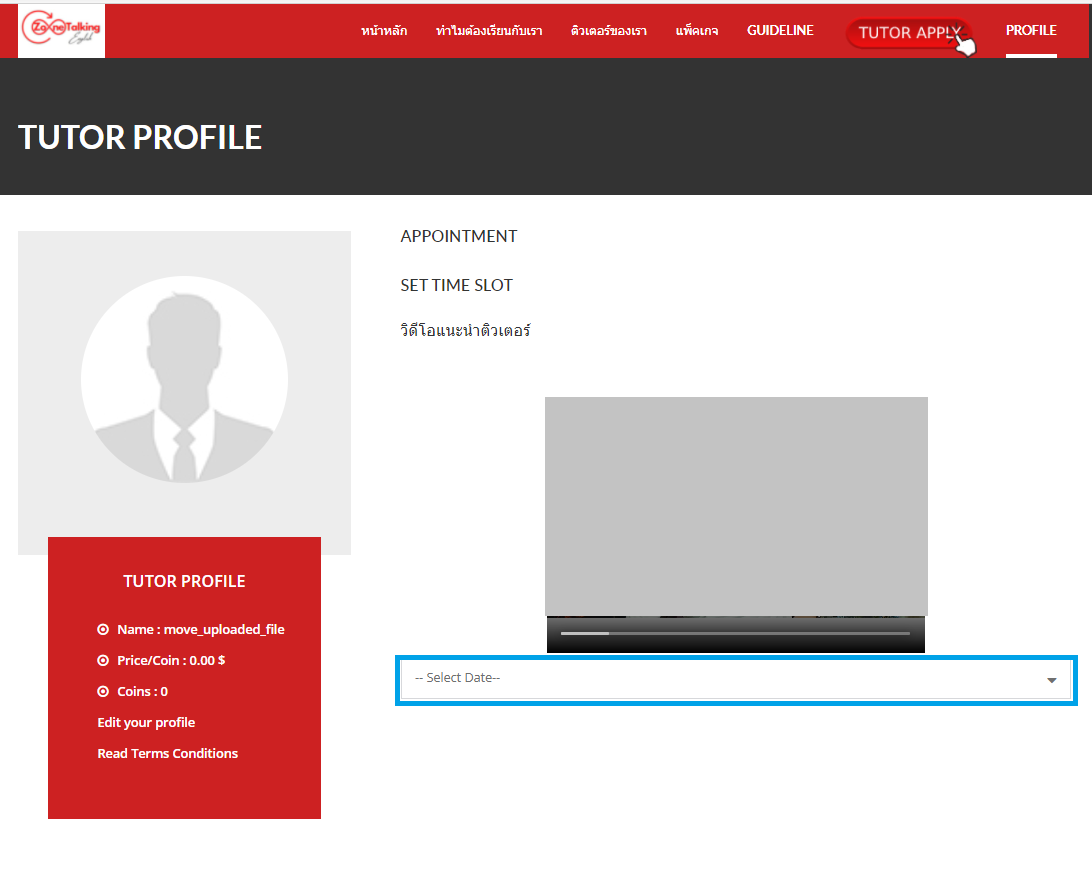Click the TUTOR APPLY button
Viewport: 1092px width, 870px height.
click(909, 33)
